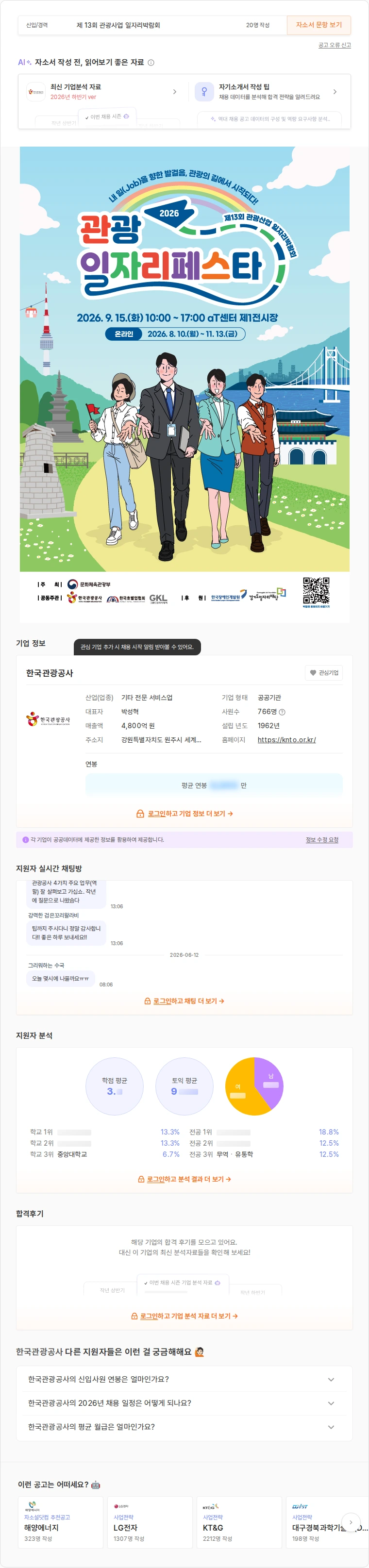Screen dimensions: 369x1568
Task: Click the key icon for 자기소개서 작성 팁
Action: click(x=204, y=92)
